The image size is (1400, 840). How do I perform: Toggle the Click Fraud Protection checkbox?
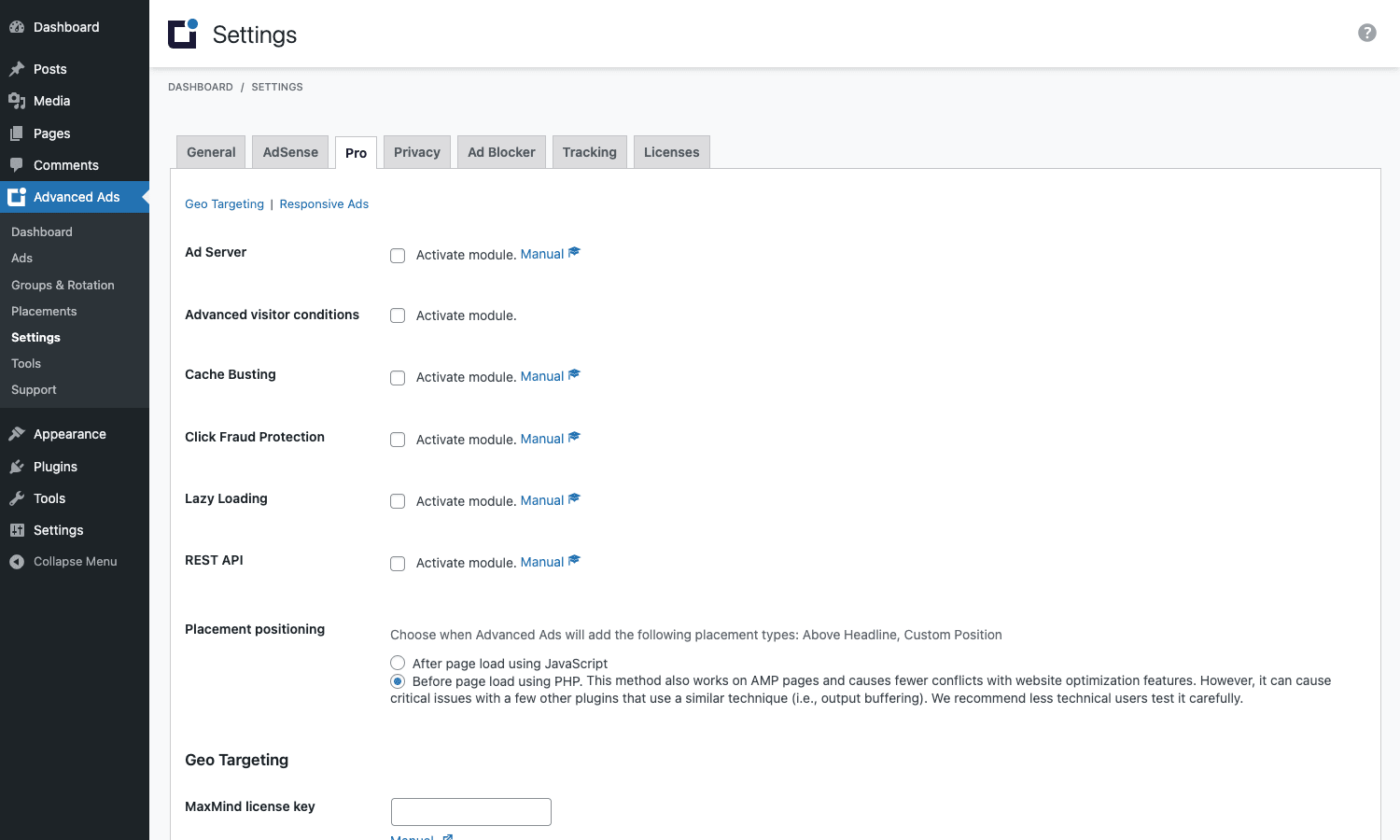(398, 440)
